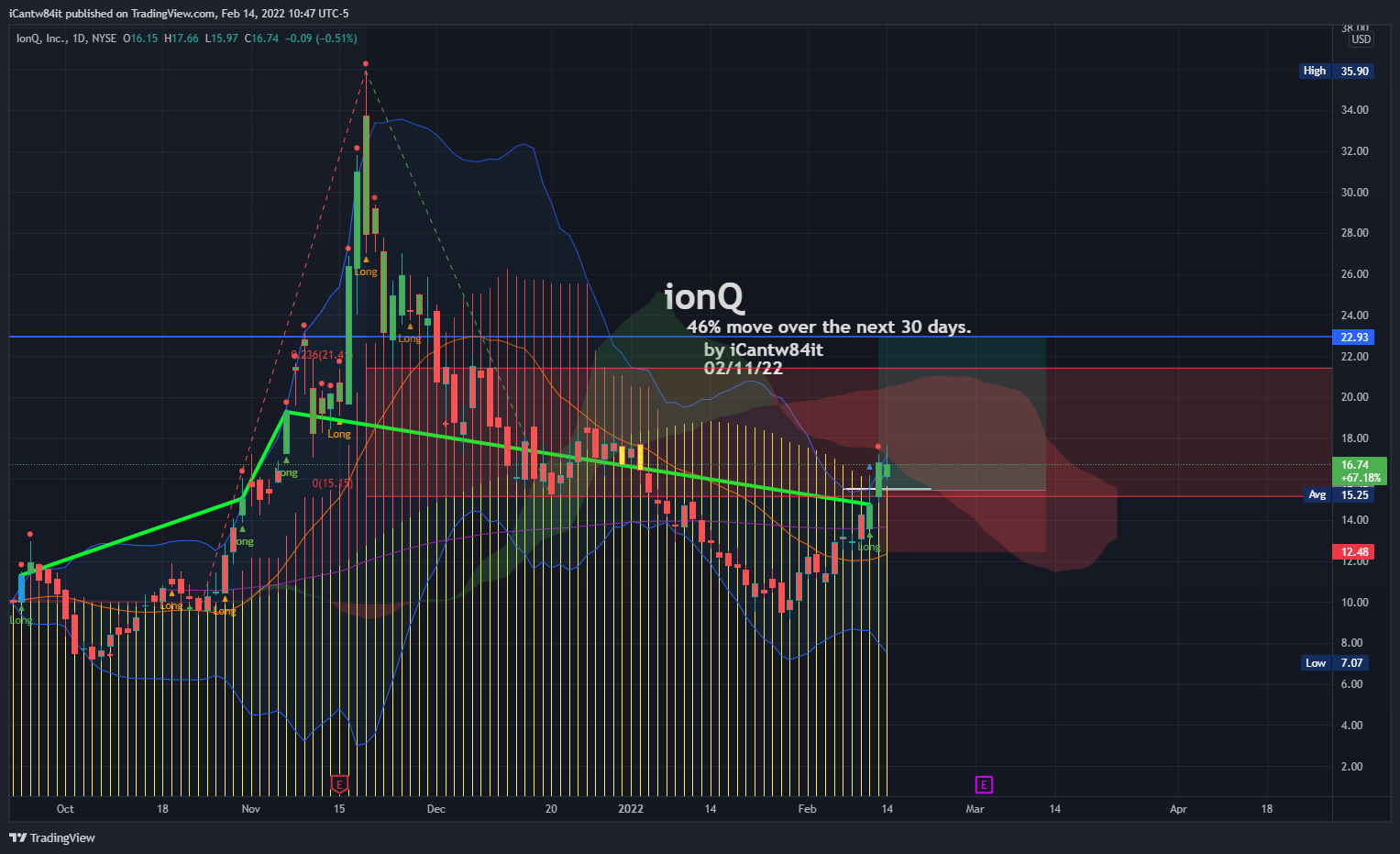Click the 24.00 price axis tick

[1354, 316]
